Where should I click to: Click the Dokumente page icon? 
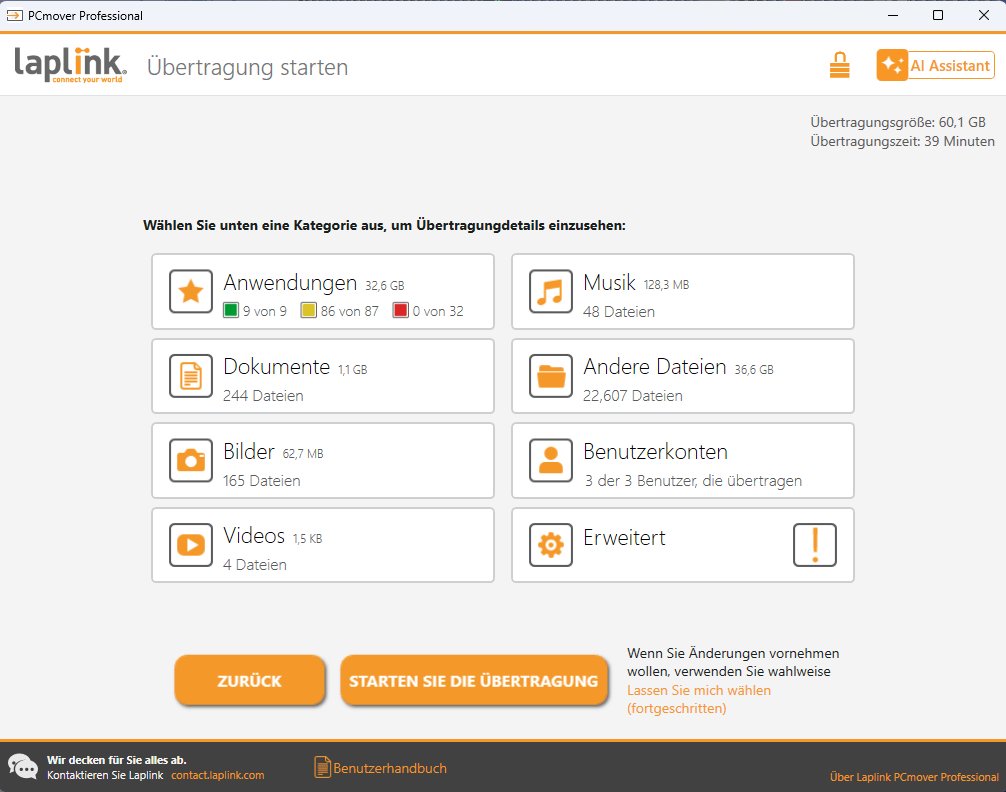(x=191, y=376)
